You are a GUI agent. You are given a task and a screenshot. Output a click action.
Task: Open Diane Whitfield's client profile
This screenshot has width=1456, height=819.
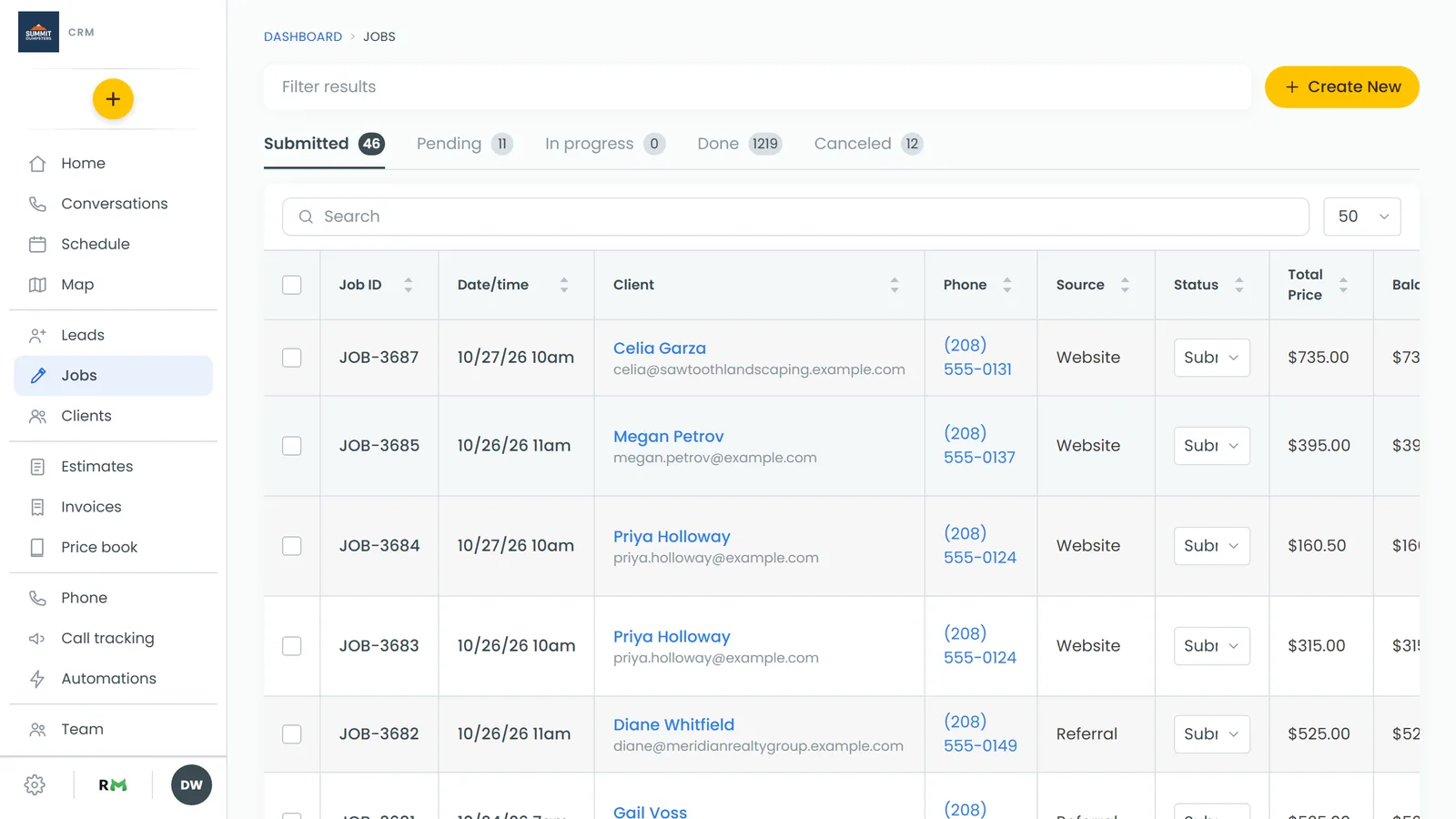673,725
